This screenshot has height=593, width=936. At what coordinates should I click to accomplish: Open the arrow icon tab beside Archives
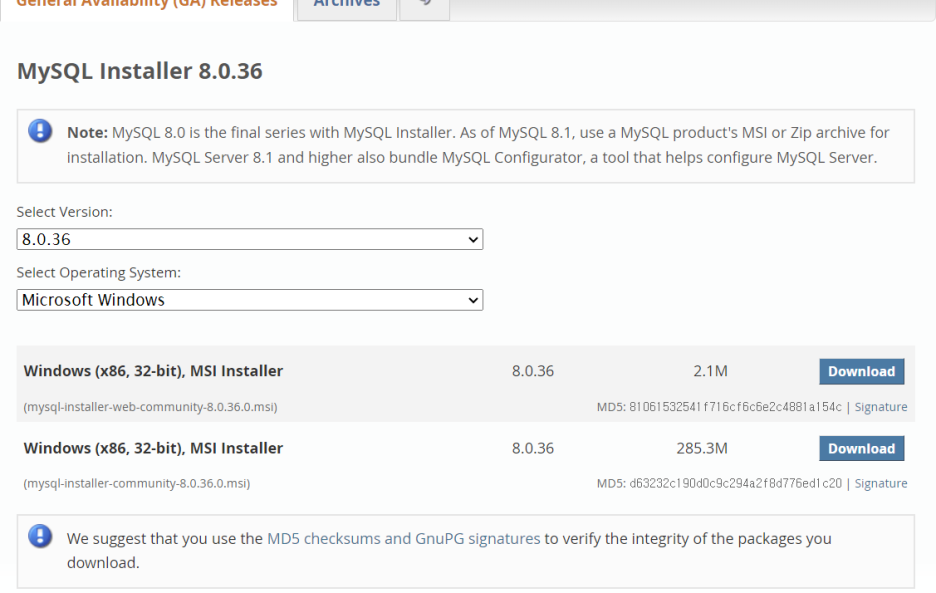[x=424, y=5]
